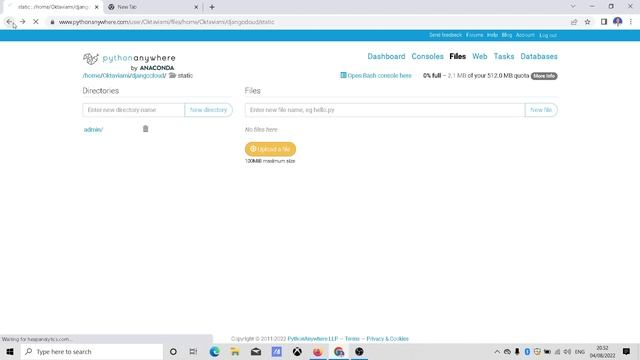The image size is (640, 360).
Task: Open the volume speaker tray icon
Action: (567, 351)
